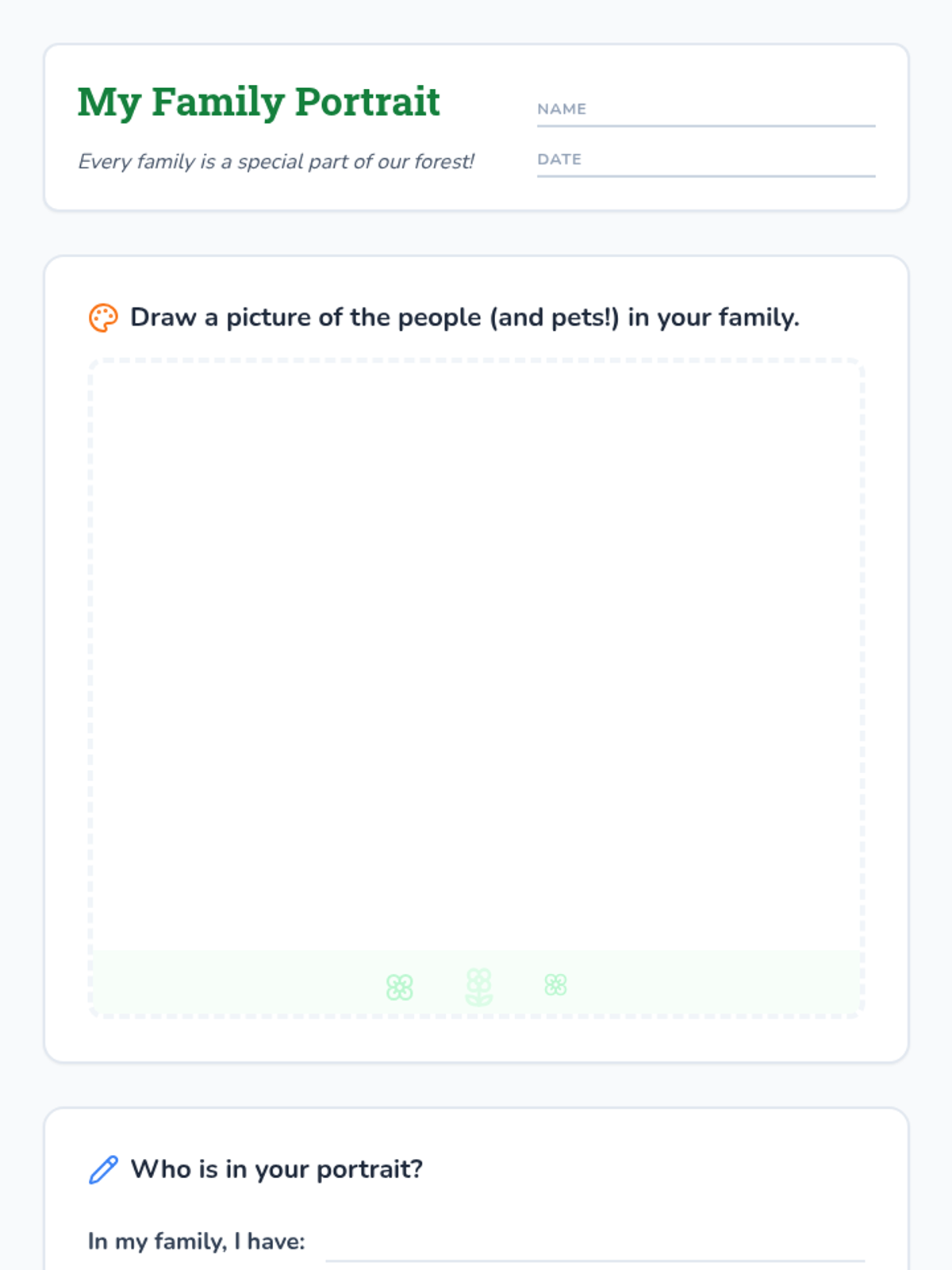Click the word 'pets!' in drawing prompt
952x1270 pixels.
tap(585, 317)
